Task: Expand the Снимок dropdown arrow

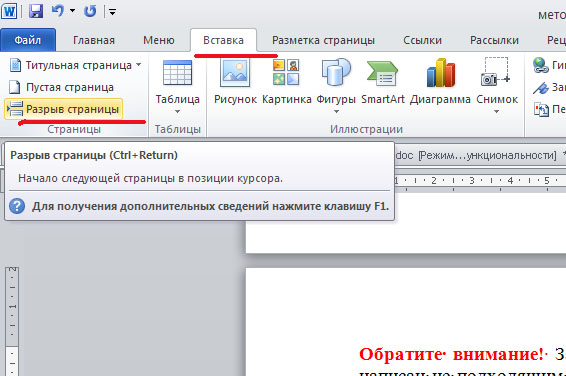Action: (x=497, y=112)
